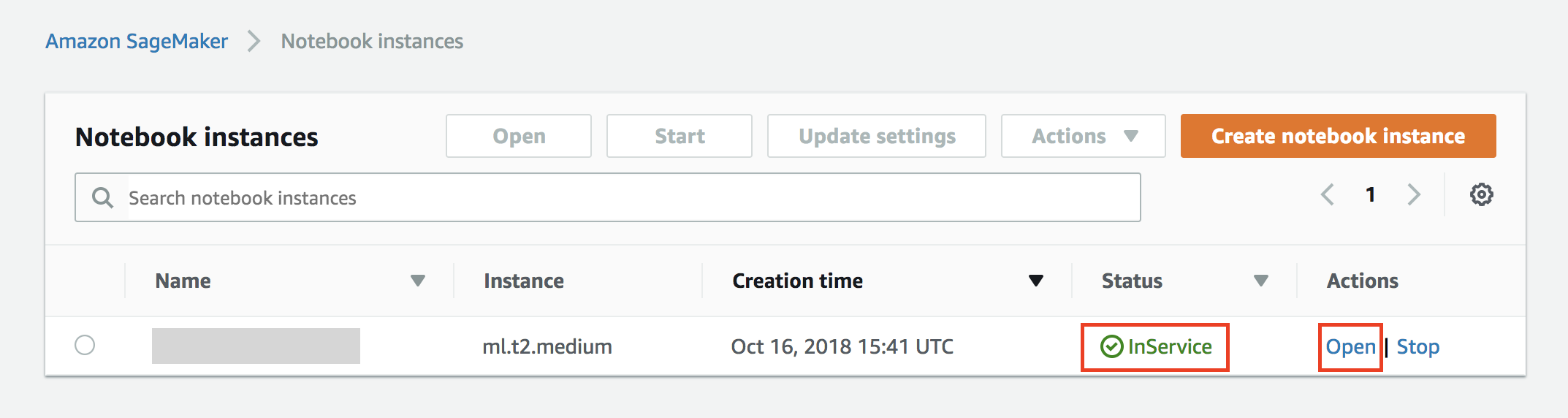This screenshot has height=418, width=1568.
Task: Go to the next page arrow
Action: (1414, 194)
